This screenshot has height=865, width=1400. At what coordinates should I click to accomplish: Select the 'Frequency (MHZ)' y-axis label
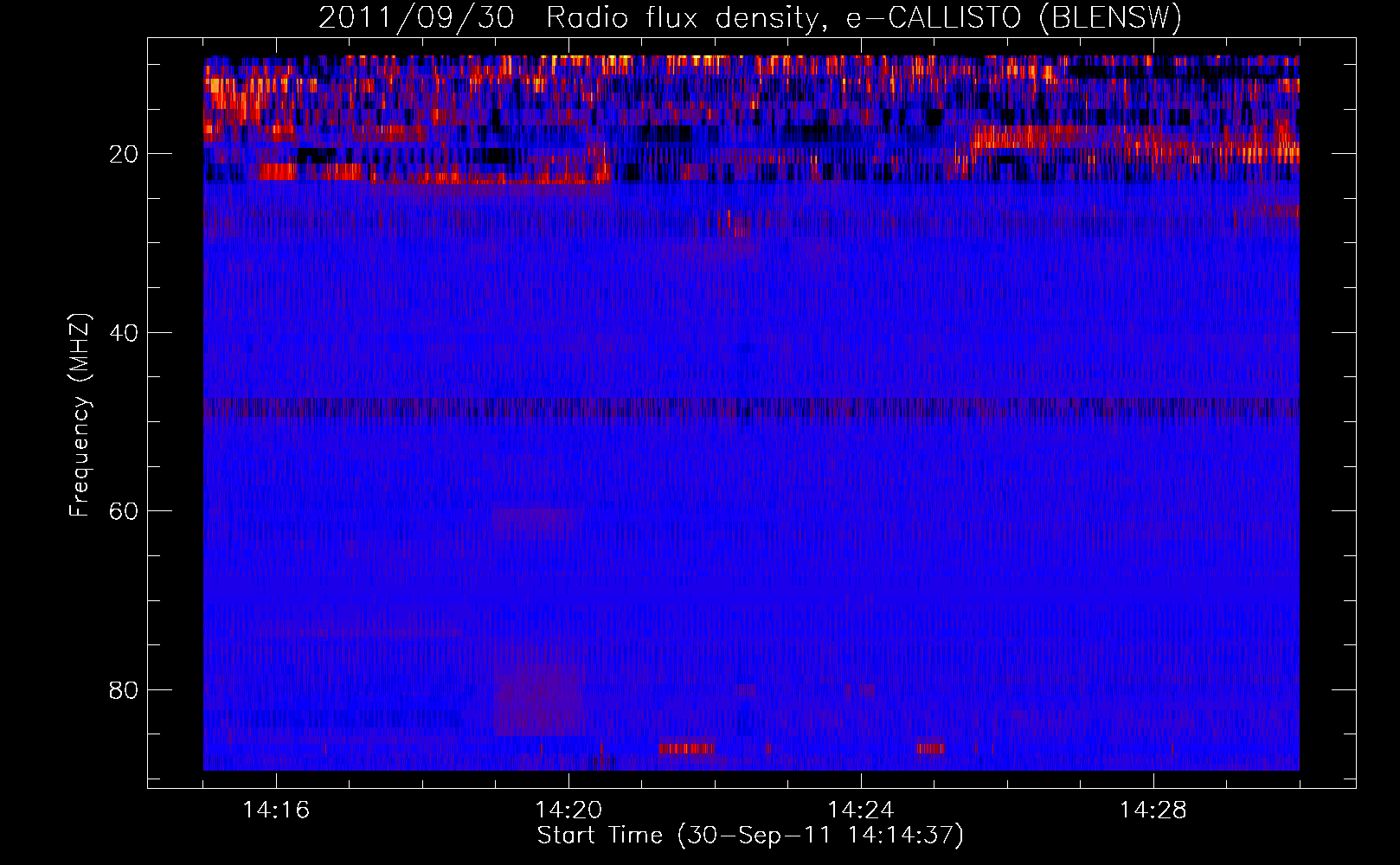[x=80, y=415]
